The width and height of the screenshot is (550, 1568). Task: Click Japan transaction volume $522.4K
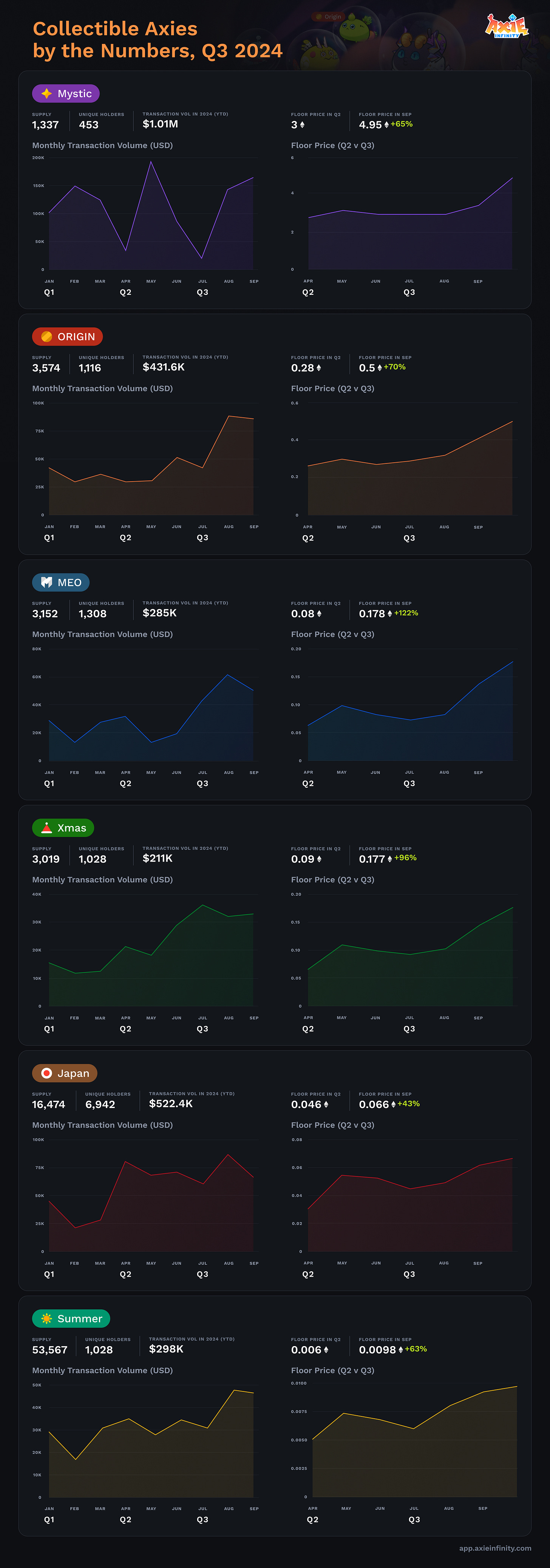tap(171, 1103)
